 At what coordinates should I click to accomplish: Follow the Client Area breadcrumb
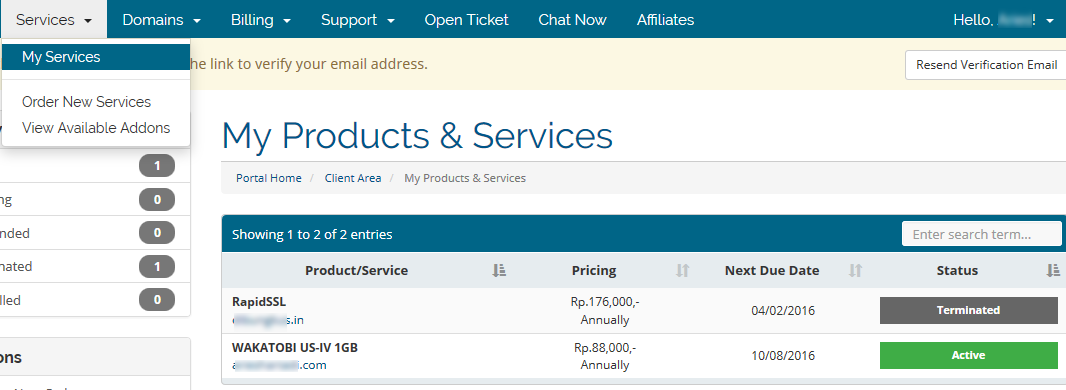353,178
